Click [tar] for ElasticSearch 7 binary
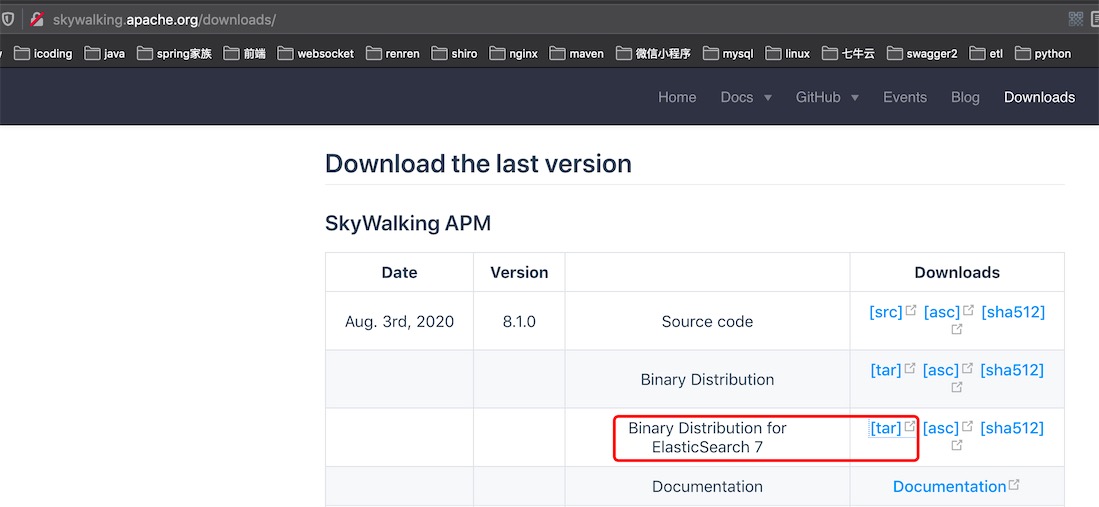The width and height of the screenshot is (1099, 507). (885, 428)
